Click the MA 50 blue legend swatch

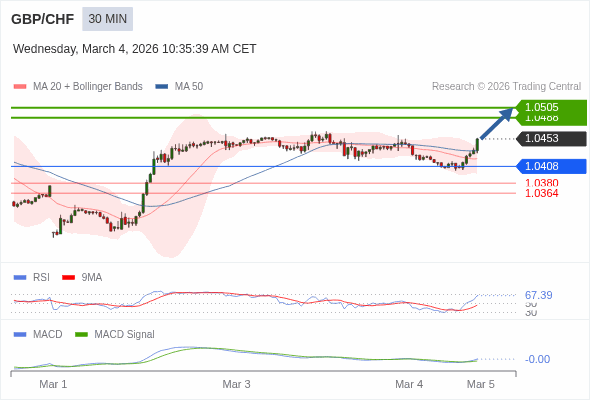click(x=162, y=87)
